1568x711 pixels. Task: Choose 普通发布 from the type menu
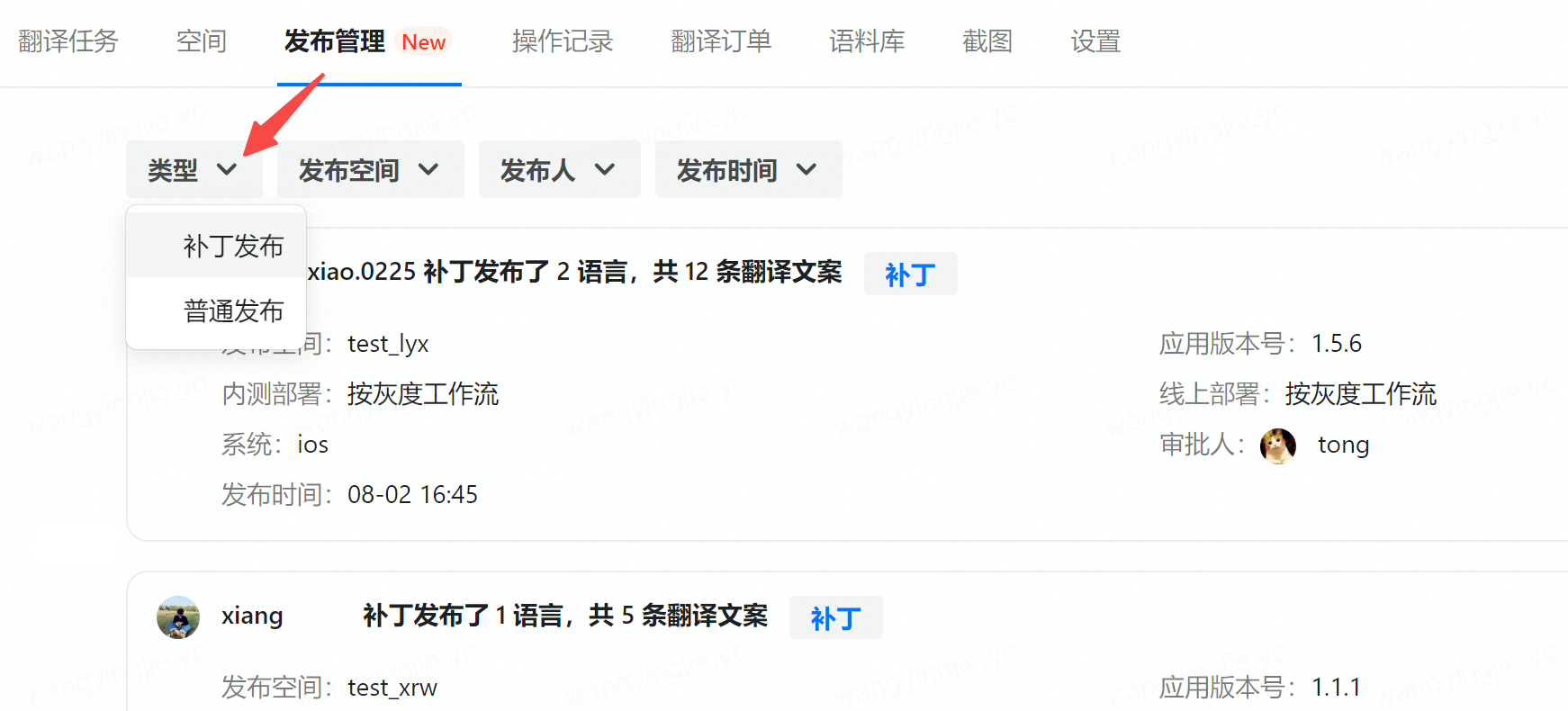coord(233,310)
